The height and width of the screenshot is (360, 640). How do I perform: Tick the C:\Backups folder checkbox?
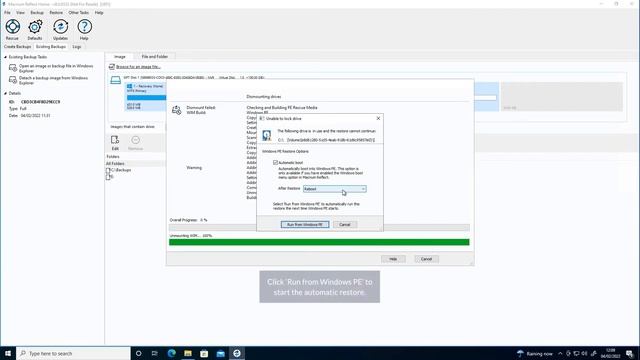coord(108,170)
